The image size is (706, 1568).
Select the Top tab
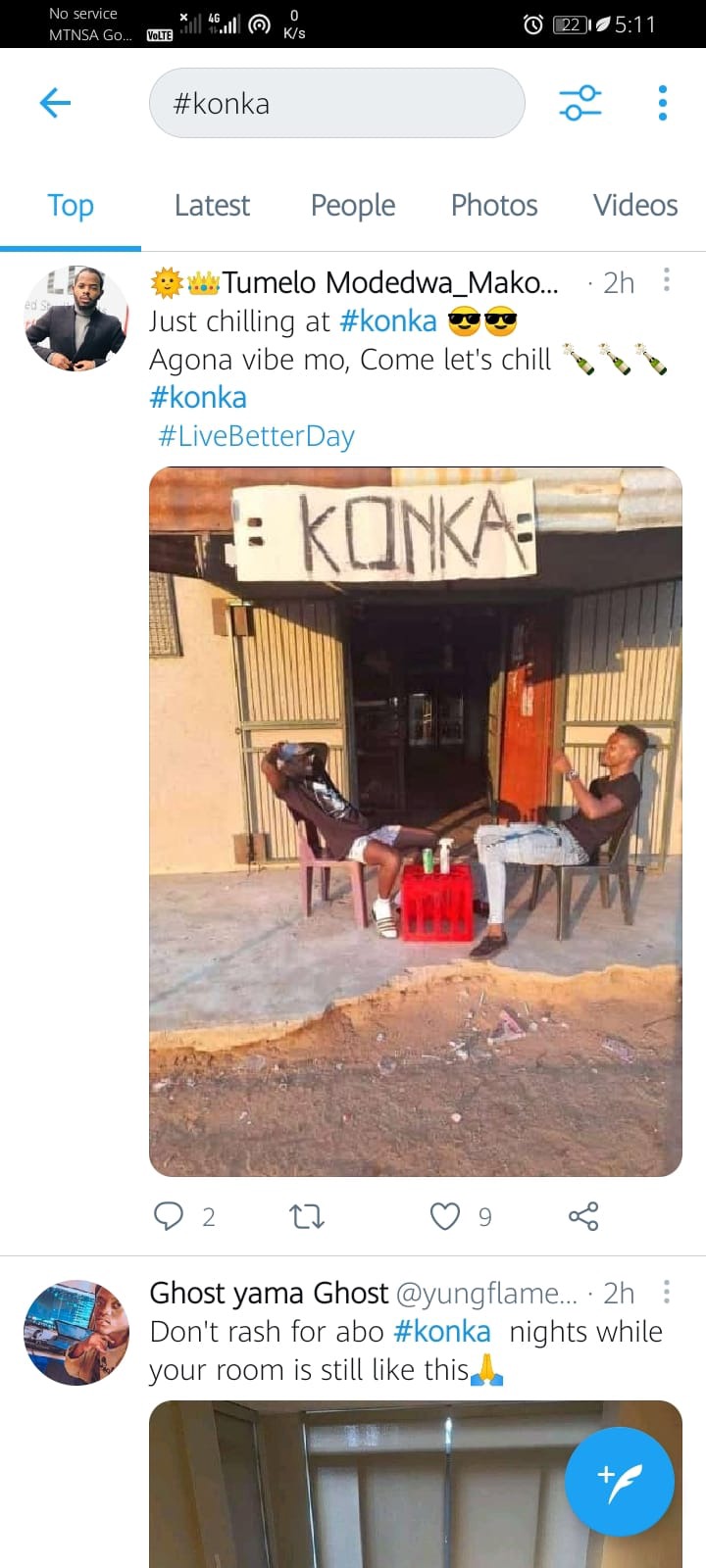71,205
